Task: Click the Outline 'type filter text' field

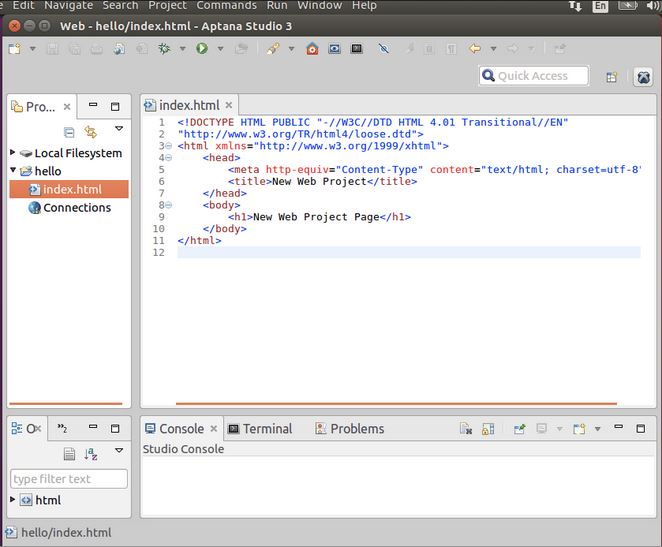Action: tap(69, 479)
